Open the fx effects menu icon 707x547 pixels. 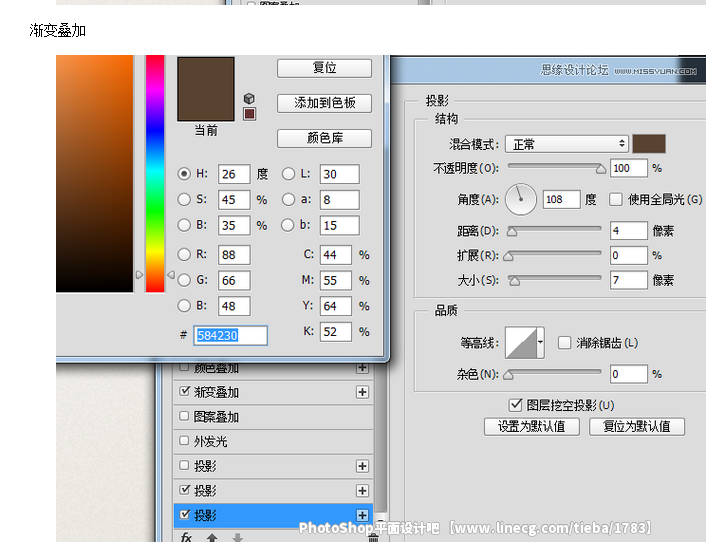pos(186,537)
